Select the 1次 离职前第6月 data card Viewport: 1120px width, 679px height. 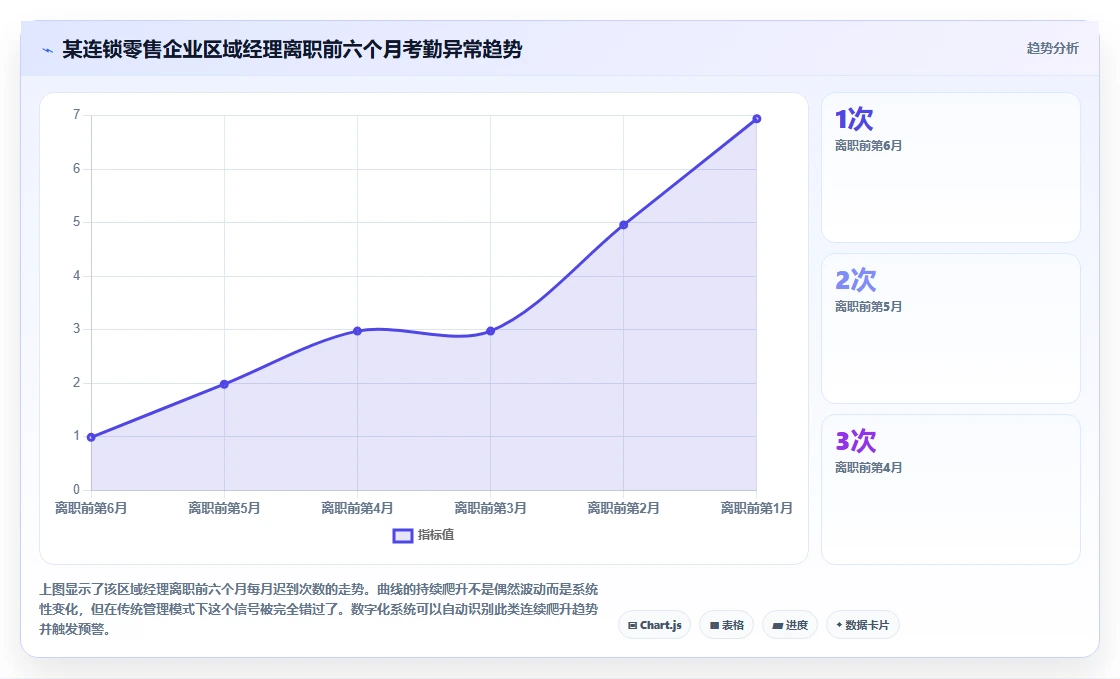pyautogui.click(x=951, y=168)
